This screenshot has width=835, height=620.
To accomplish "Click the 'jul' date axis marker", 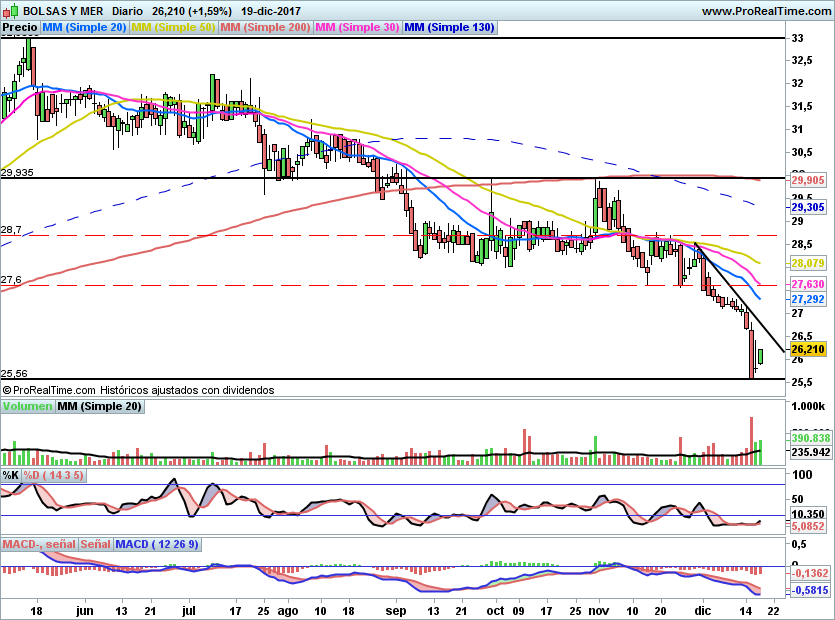I will (x=189, y=610).
